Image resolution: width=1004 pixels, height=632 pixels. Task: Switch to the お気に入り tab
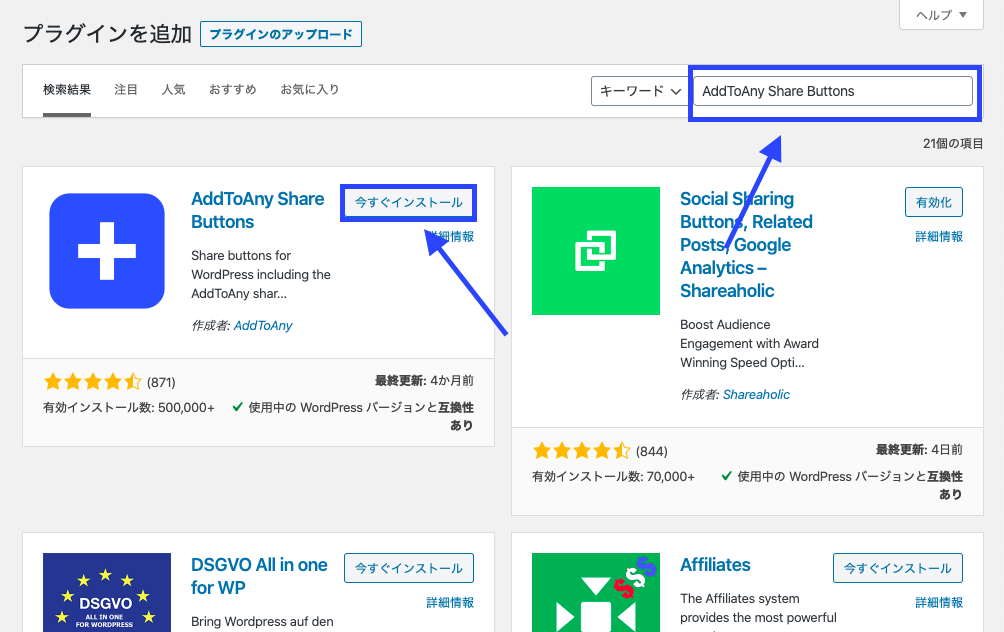tap(310, 90)
